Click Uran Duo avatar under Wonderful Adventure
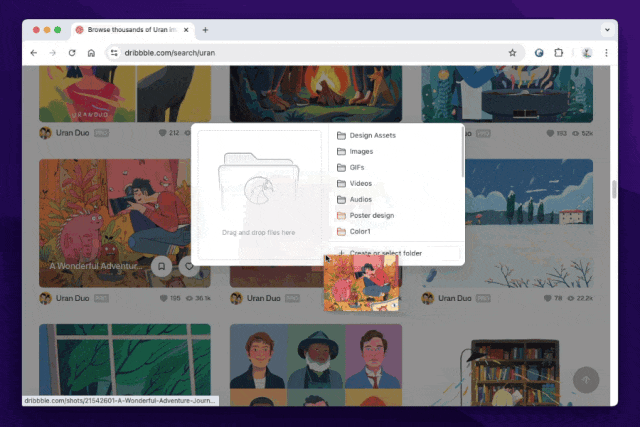This screenshot has width=640, height=427. [x=45, y=298]
